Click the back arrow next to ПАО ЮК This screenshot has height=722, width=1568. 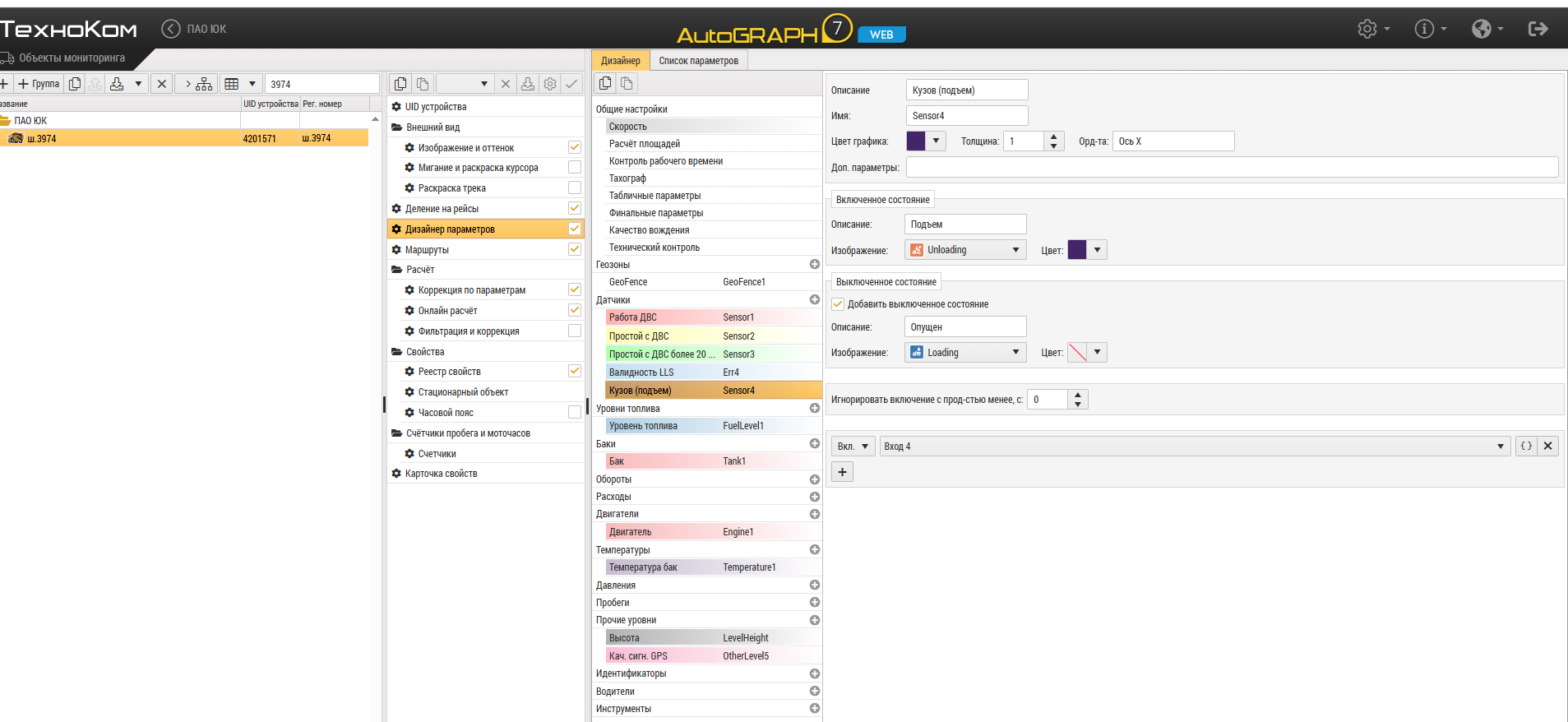click(x=170, y=29)
